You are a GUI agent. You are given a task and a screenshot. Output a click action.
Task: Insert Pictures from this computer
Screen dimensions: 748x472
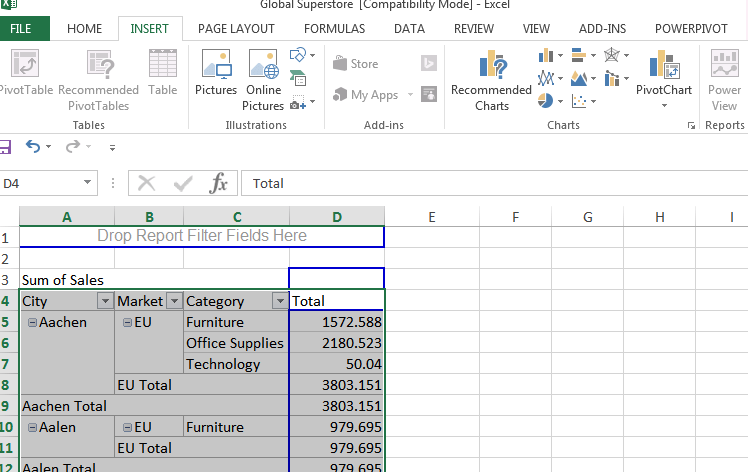click(x=216, y=72)
